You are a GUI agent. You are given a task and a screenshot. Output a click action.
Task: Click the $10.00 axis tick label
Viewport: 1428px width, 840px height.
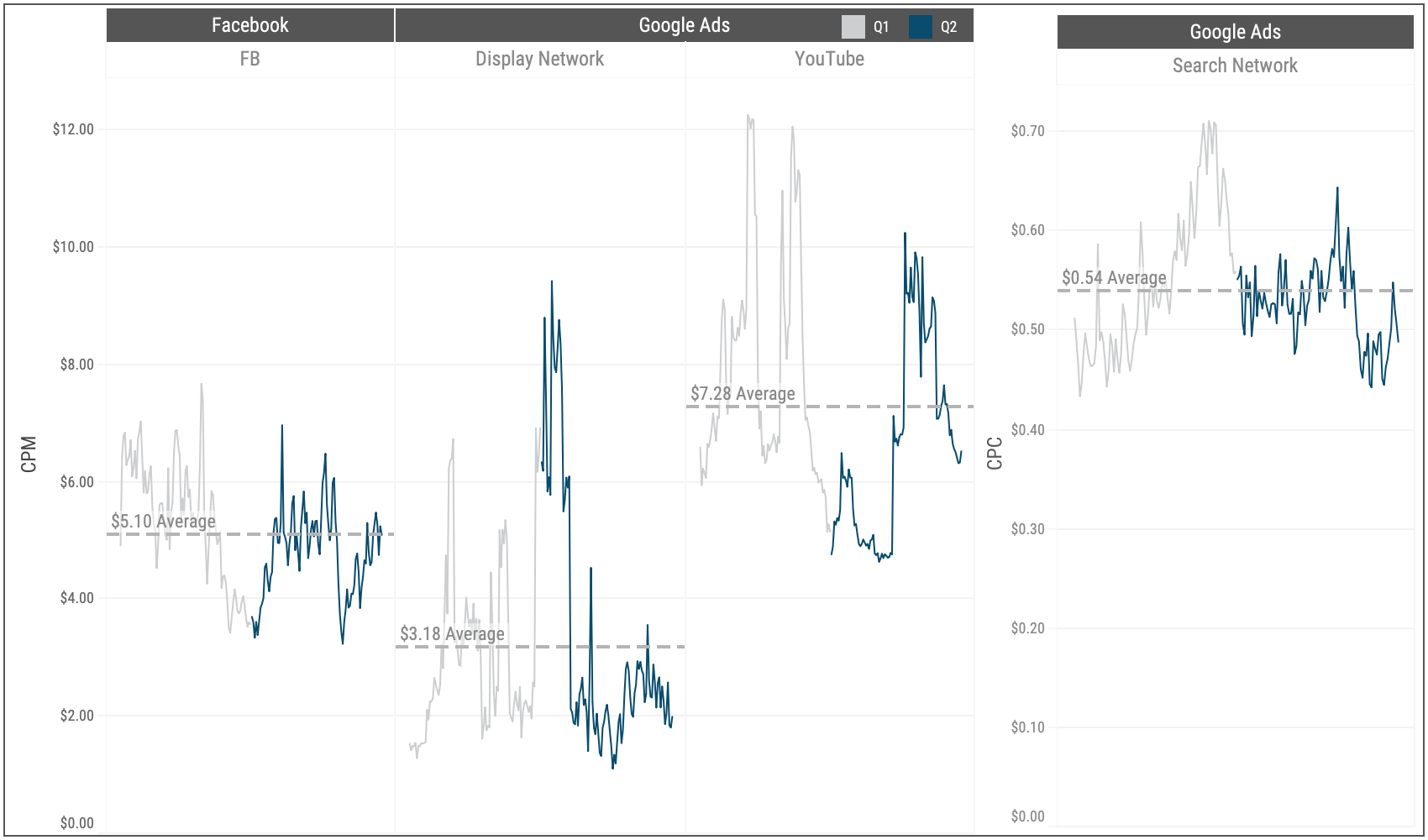73,247
